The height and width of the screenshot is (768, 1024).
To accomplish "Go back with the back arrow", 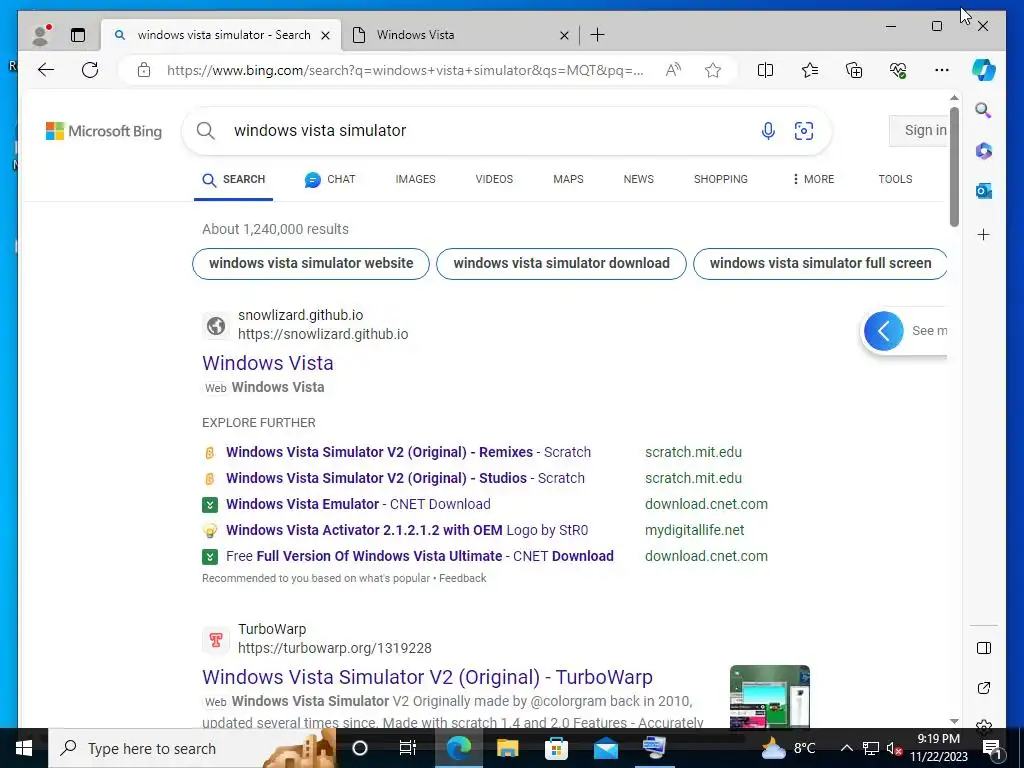I will (46, 70).
